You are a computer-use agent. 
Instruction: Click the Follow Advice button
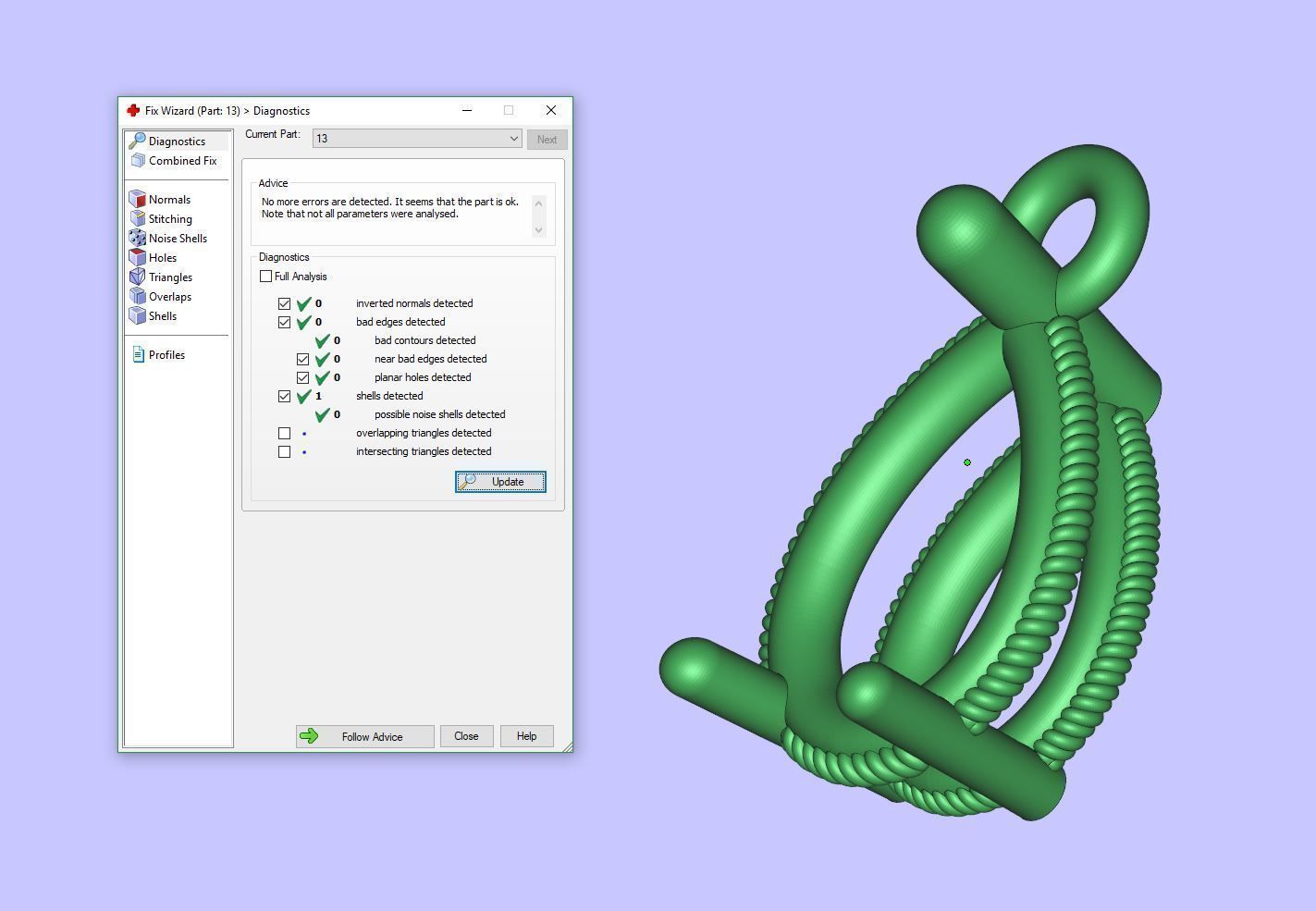pos(364,736)
